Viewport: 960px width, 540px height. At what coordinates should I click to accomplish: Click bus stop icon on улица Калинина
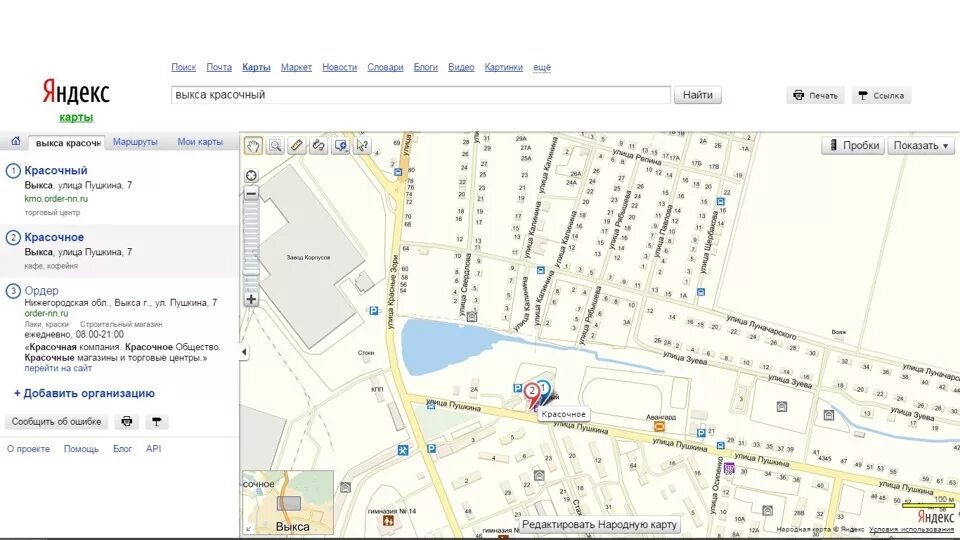541,270
